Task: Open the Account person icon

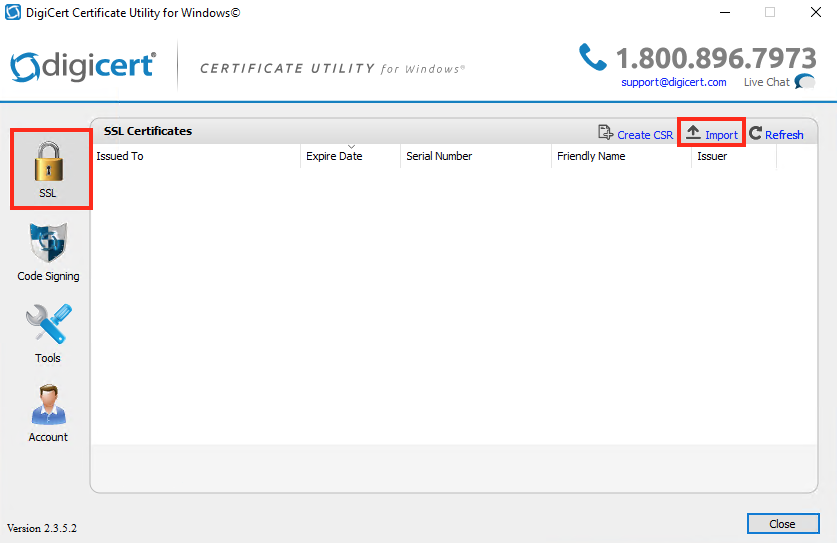Action: point(48,406)
